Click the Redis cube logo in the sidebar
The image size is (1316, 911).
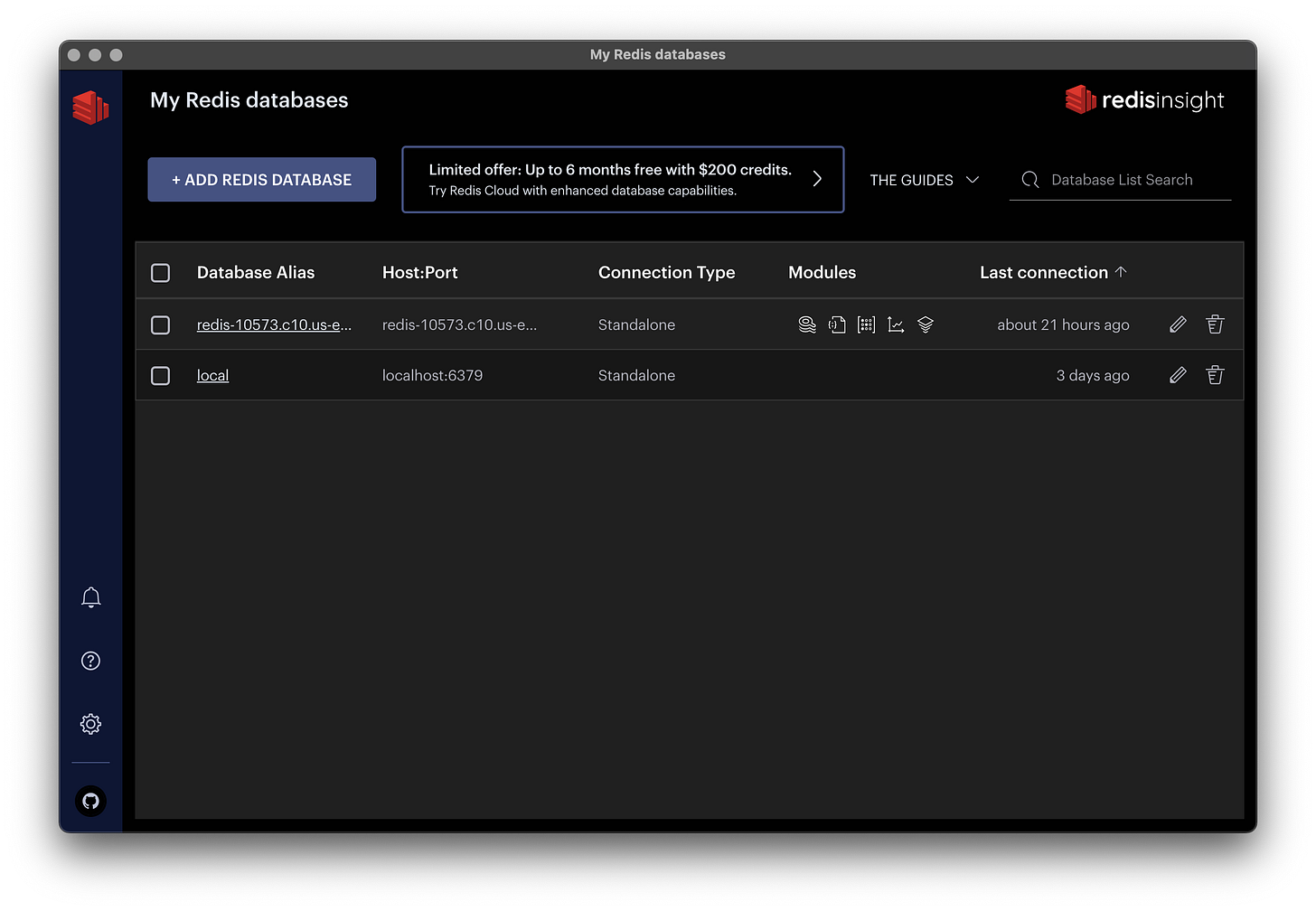[90, 108]
